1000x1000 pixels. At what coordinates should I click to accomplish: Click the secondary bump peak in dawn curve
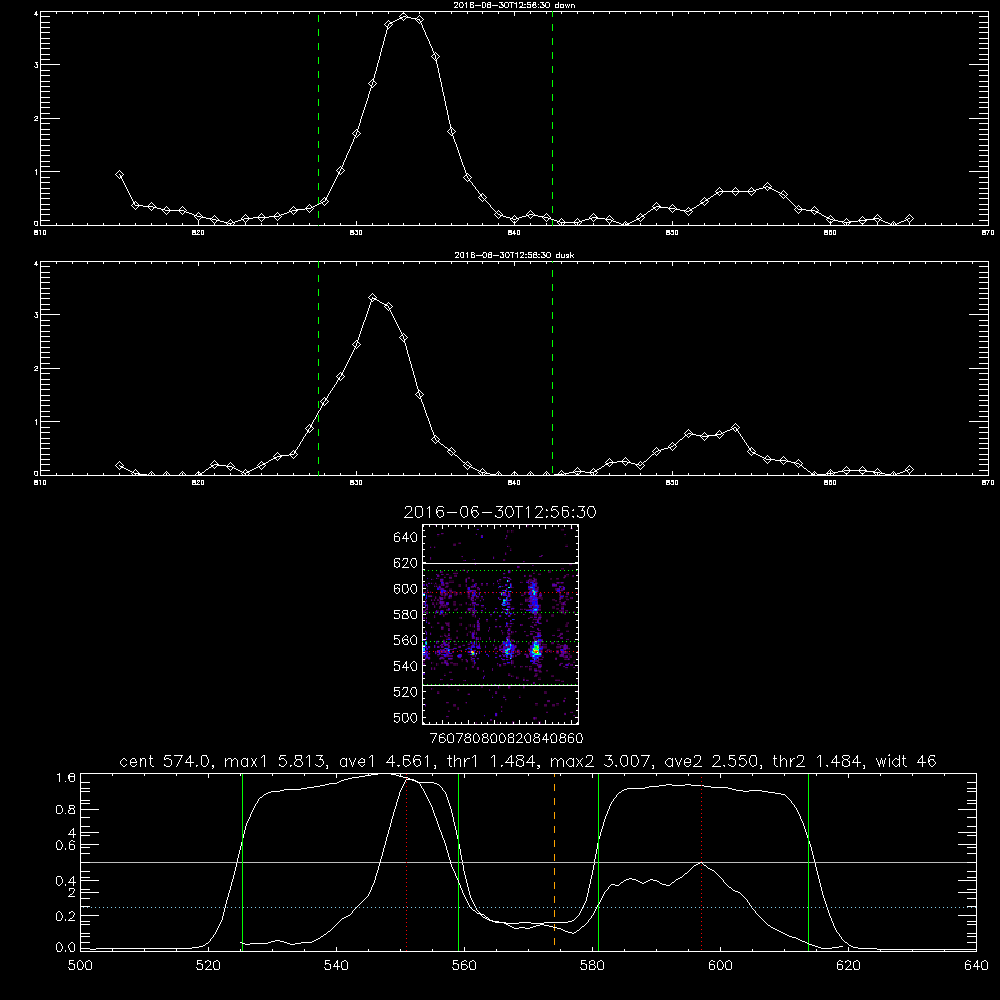tap(767, 187)
